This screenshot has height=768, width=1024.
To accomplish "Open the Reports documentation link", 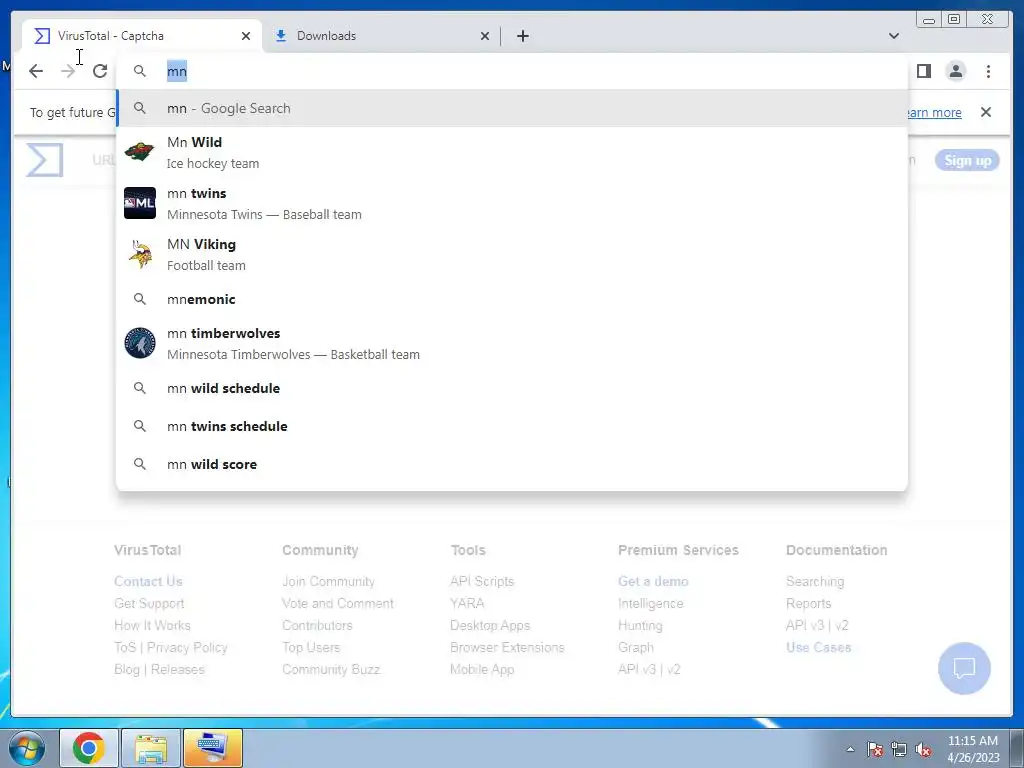I will tap(808, 603).
